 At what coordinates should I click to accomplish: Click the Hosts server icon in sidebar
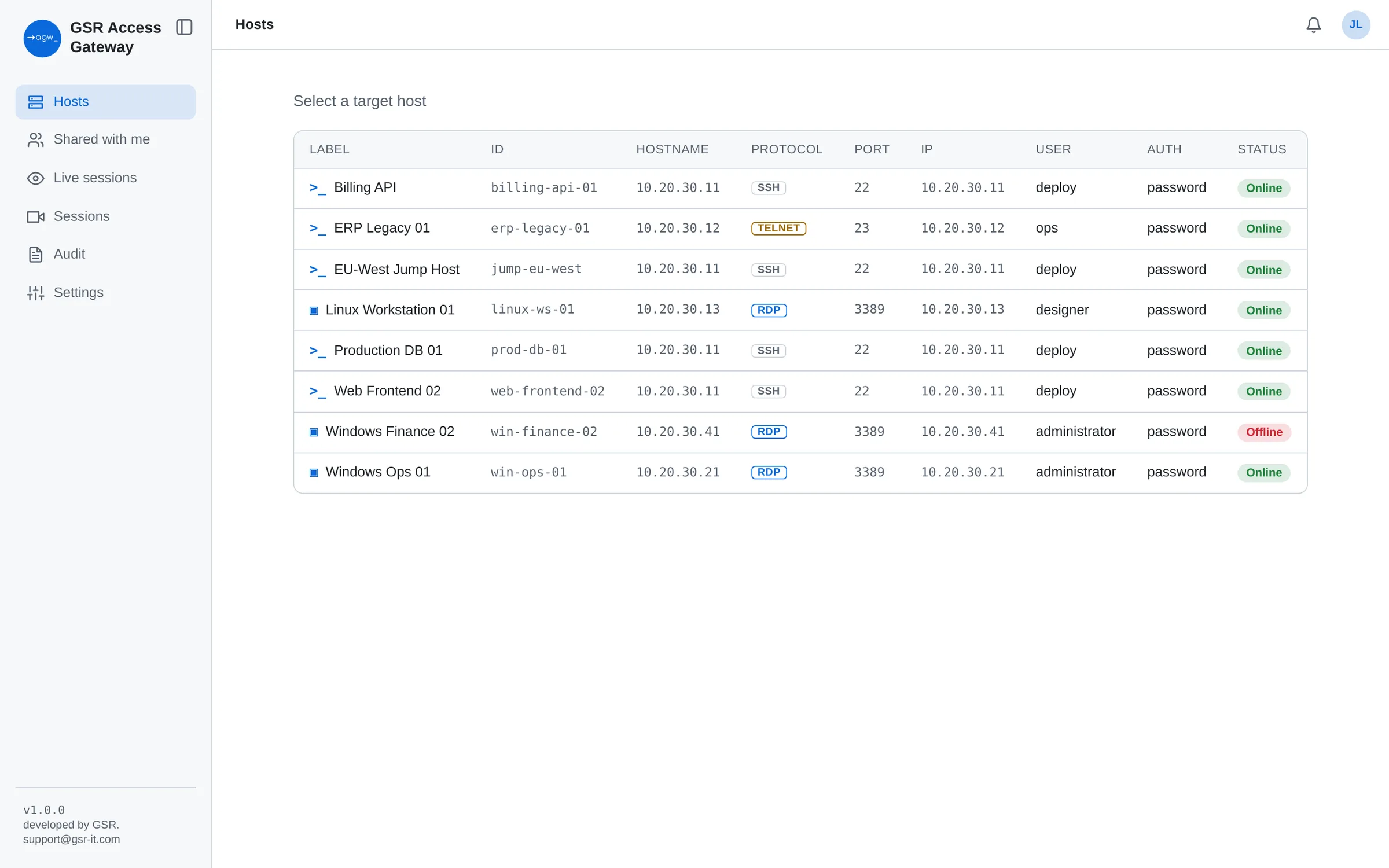(x=36, y=102)
